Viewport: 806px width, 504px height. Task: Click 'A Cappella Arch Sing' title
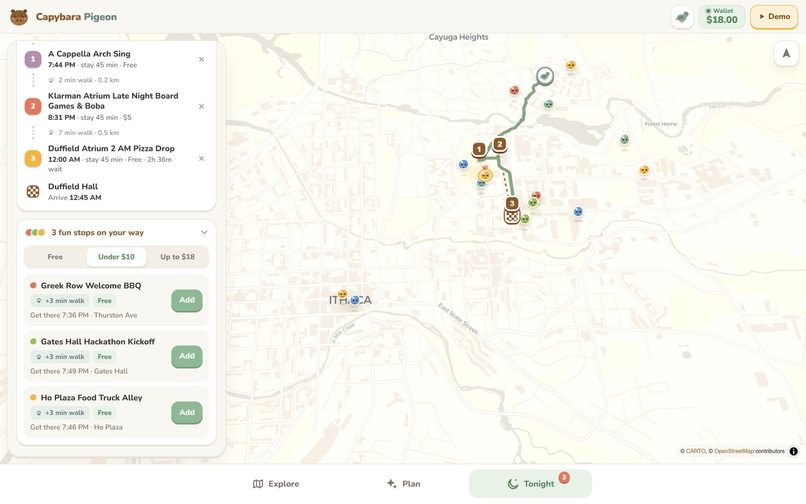pos(89,53)
